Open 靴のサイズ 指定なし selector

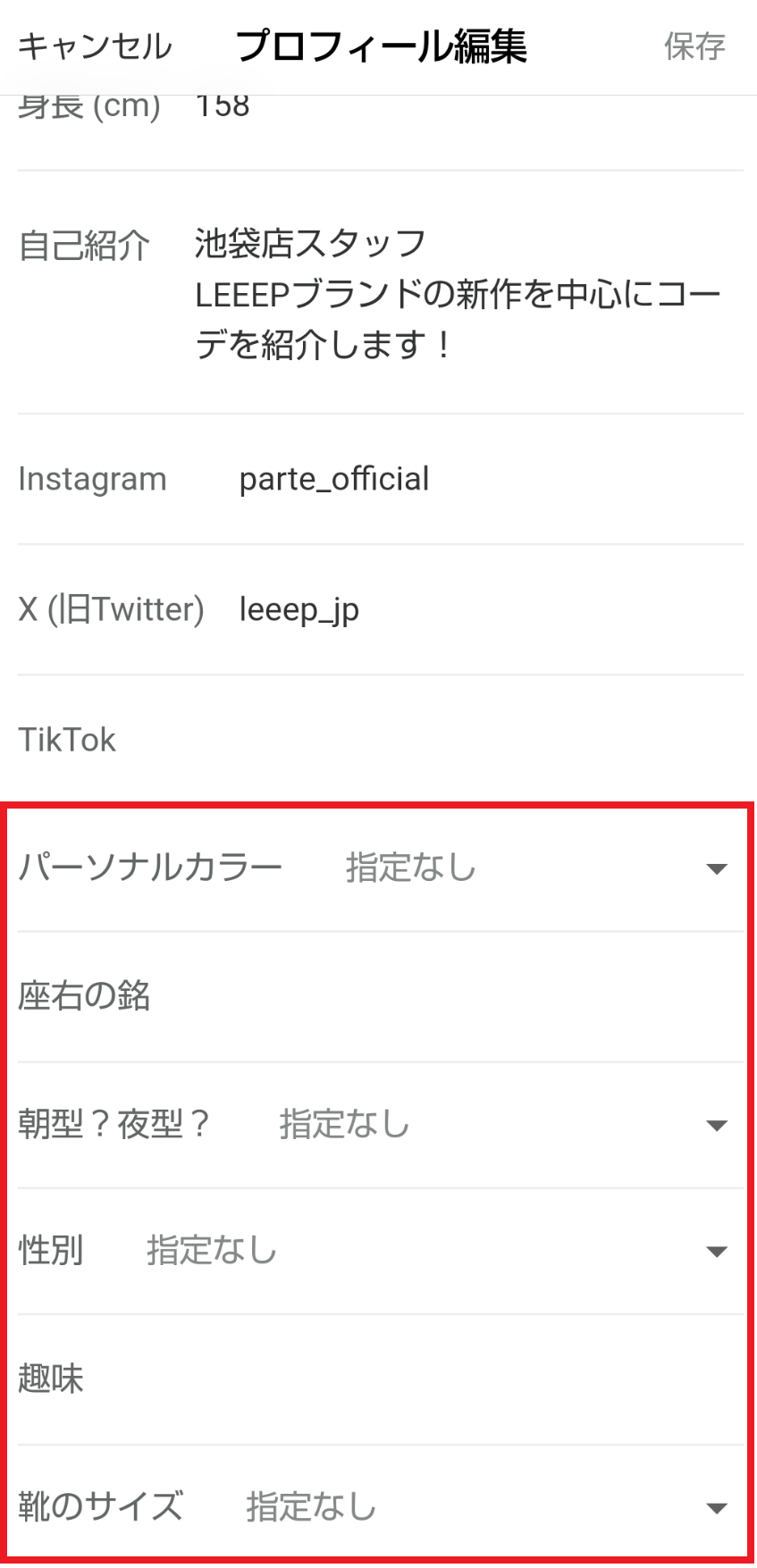(x=311, y=1506)
